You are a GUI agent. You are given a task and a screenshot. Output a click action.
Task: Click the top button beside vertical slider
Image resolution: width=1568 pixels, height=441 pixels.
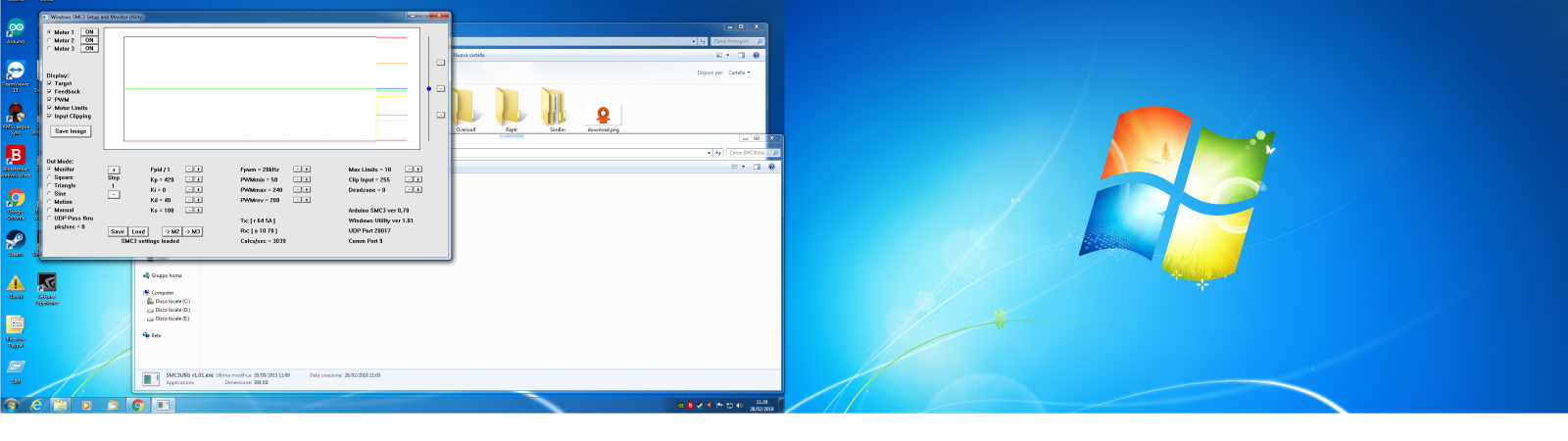click(440, 62)
